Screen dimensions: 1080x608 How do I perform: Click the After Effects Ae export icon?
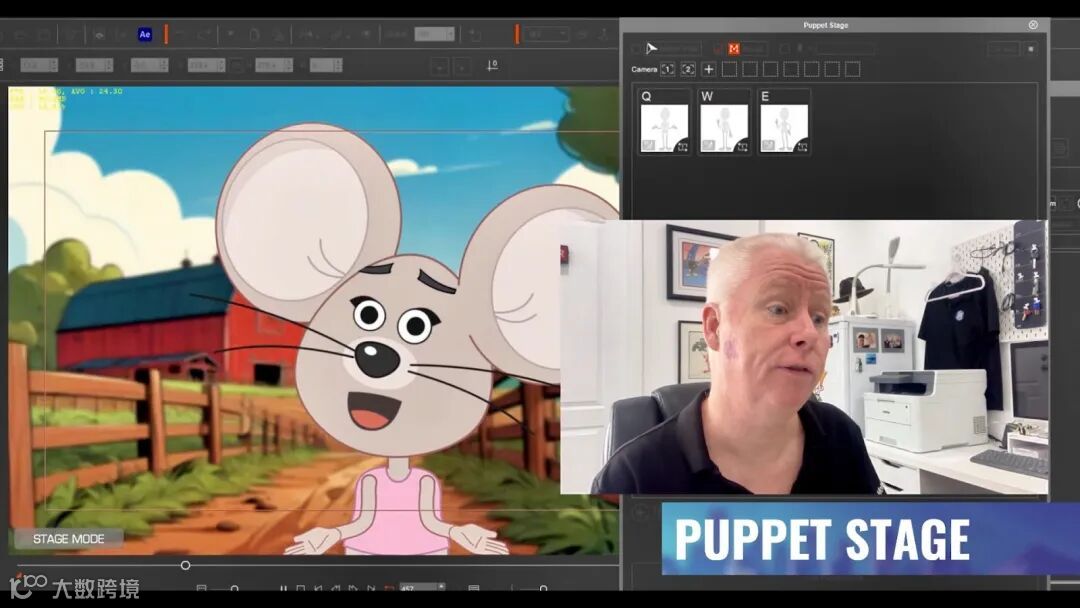coord(145,34)
